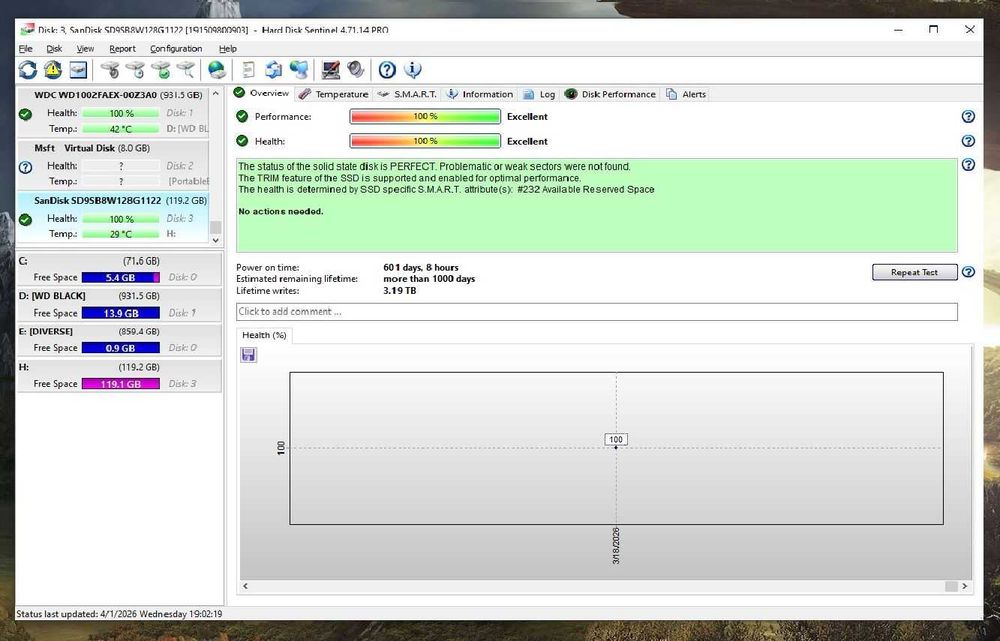Switch to the Alerts tab
The height and width of the screenshot is (641, 1000).
tap(686, 94)
